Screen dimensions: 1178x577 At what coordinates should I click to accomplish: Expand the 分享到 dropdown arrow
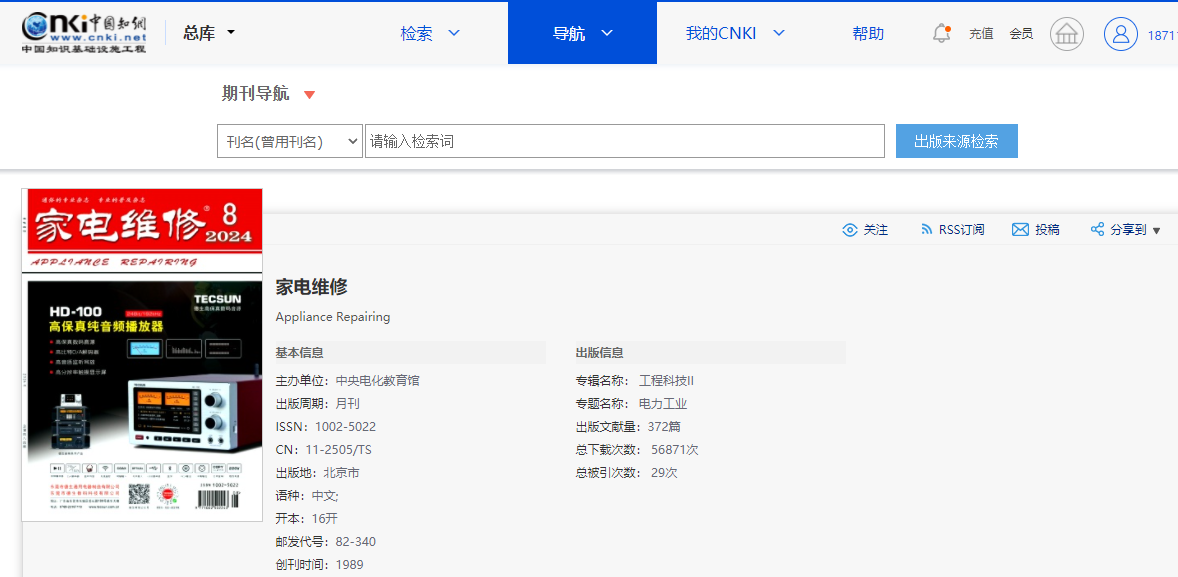tap(1156, 231)
